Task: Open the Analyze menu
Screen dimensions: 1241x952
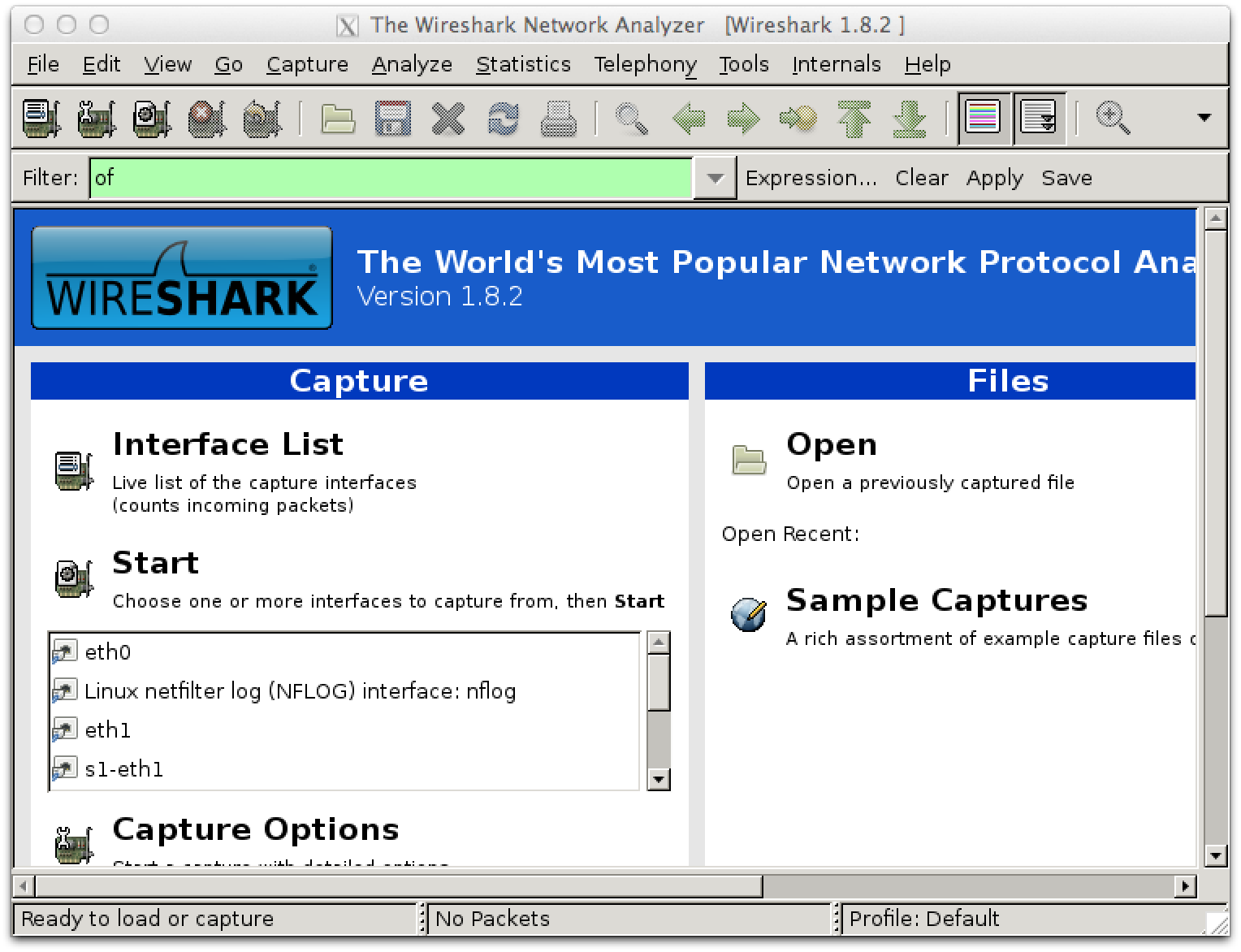Action: click(x=412, y=64)
